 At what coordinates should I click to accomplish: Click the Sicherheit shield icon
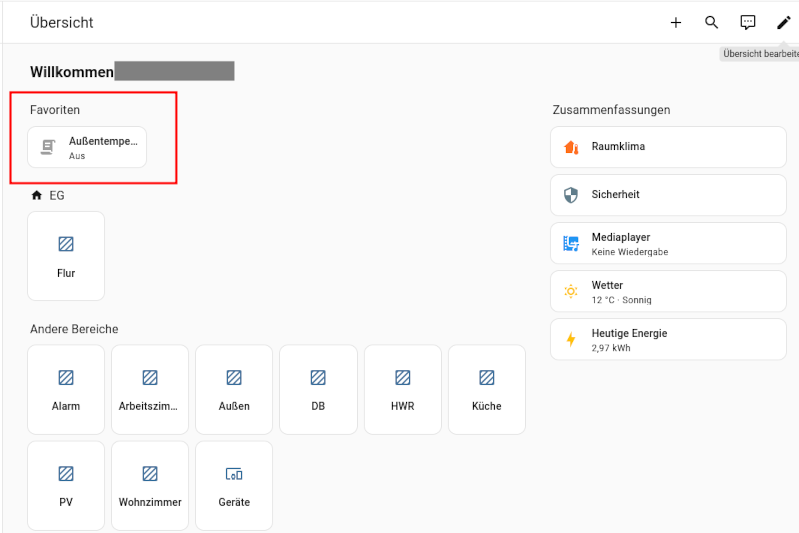pos(571,195)
